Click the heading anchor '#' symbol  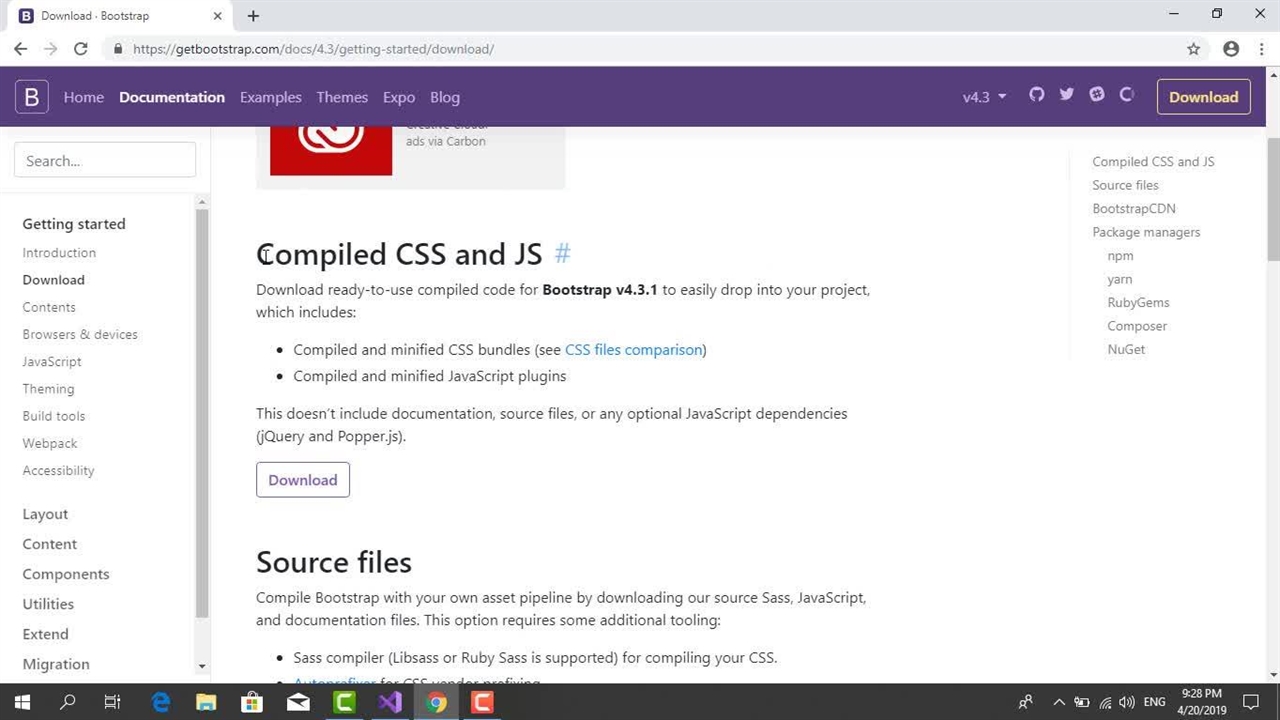pos(562,254)
